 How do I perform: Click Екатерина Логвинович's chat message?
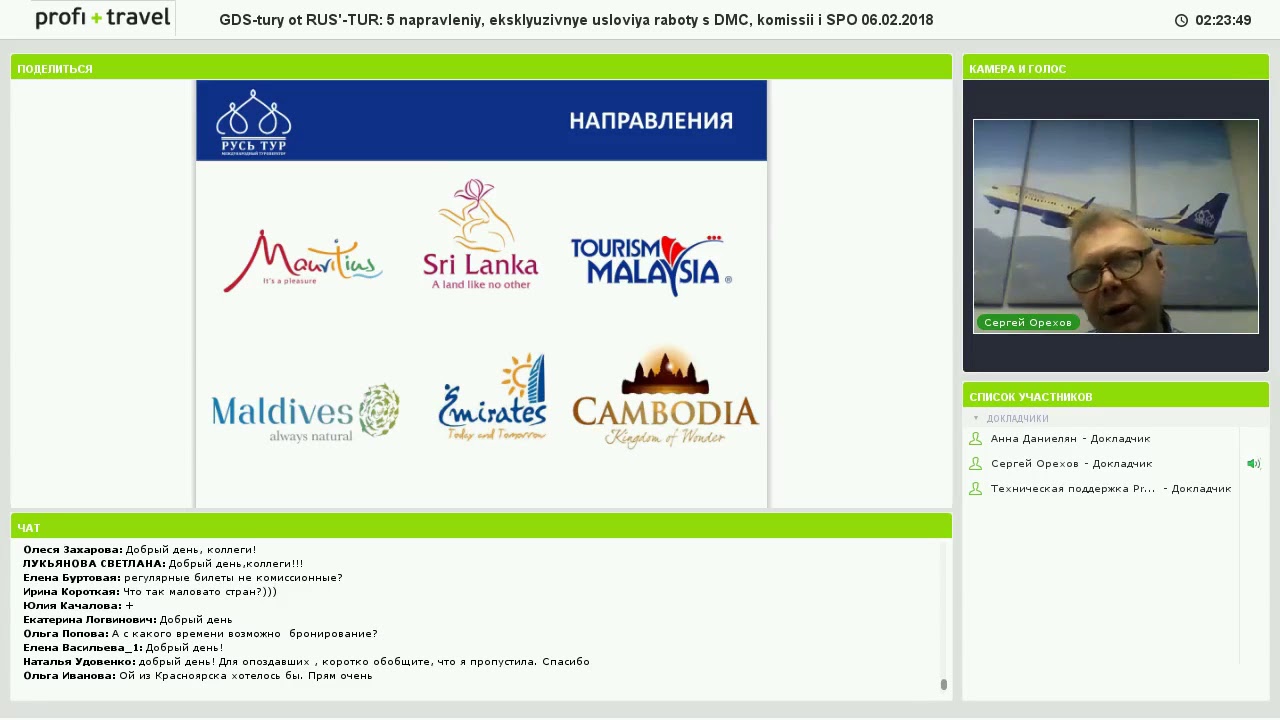(128, 620)
